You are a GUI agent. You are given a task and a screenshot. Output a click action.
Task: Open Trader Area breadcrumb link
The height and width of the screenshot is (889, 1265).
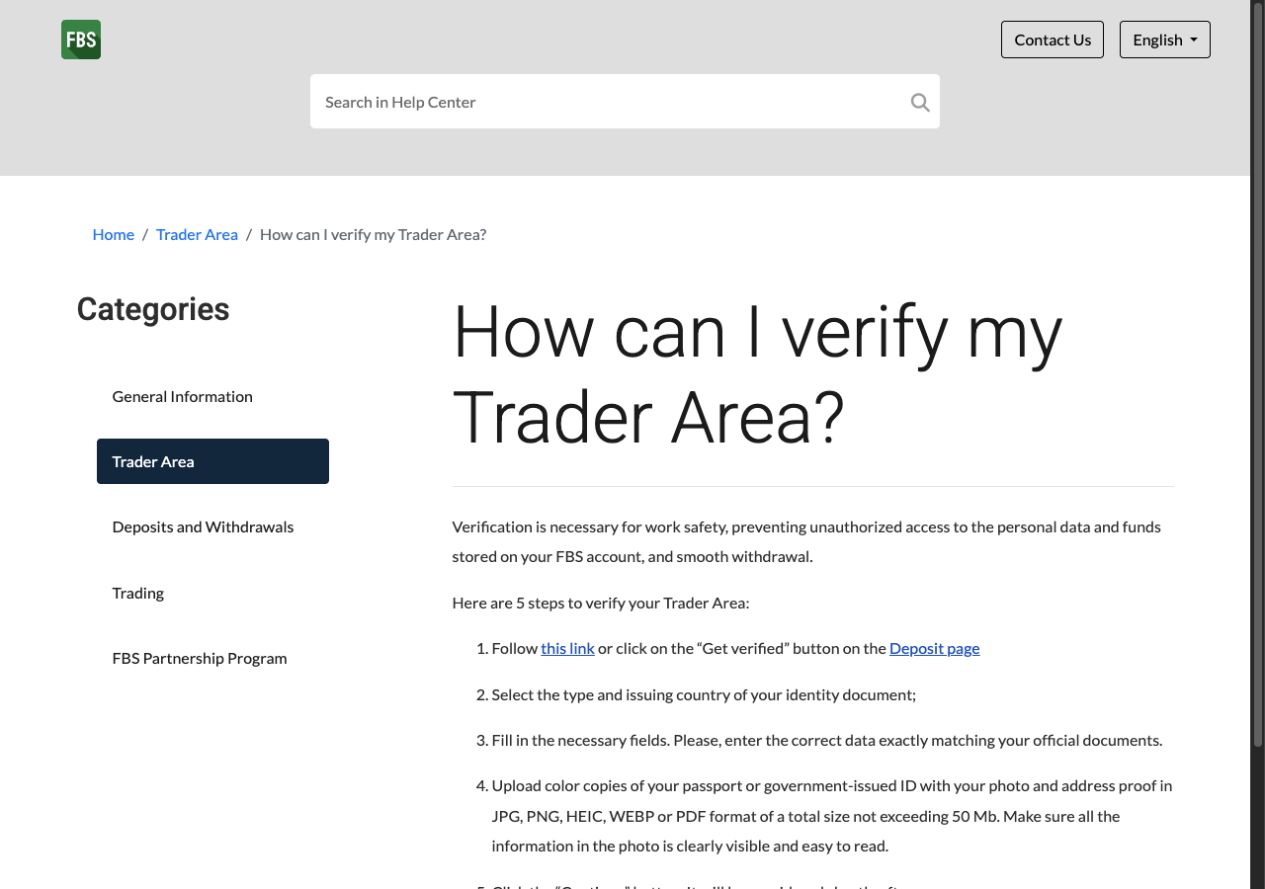coord(197,235)
